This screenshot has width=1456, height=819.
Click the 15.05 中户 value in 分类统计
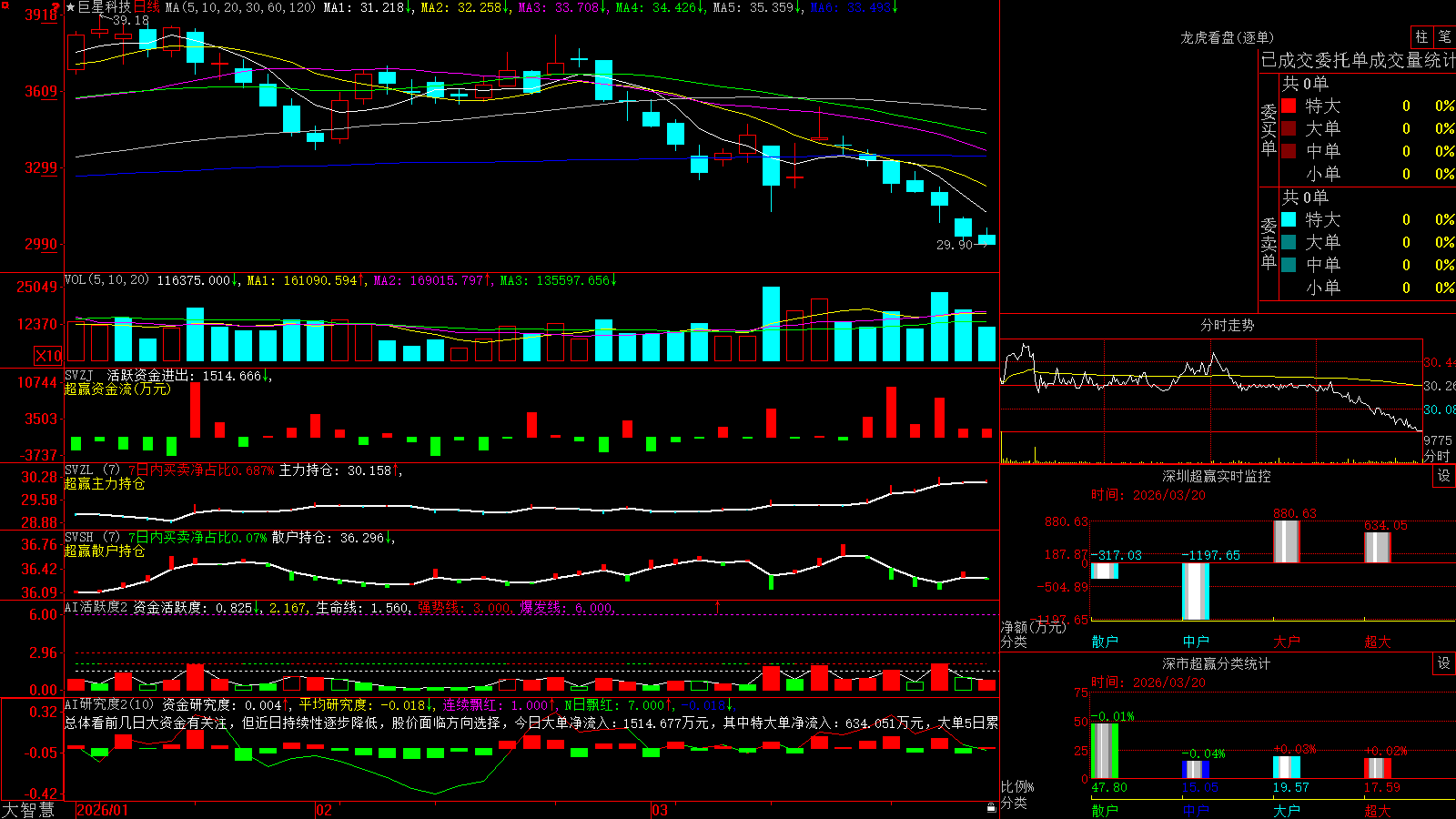pyautogui.click(x=1199, y=787)
